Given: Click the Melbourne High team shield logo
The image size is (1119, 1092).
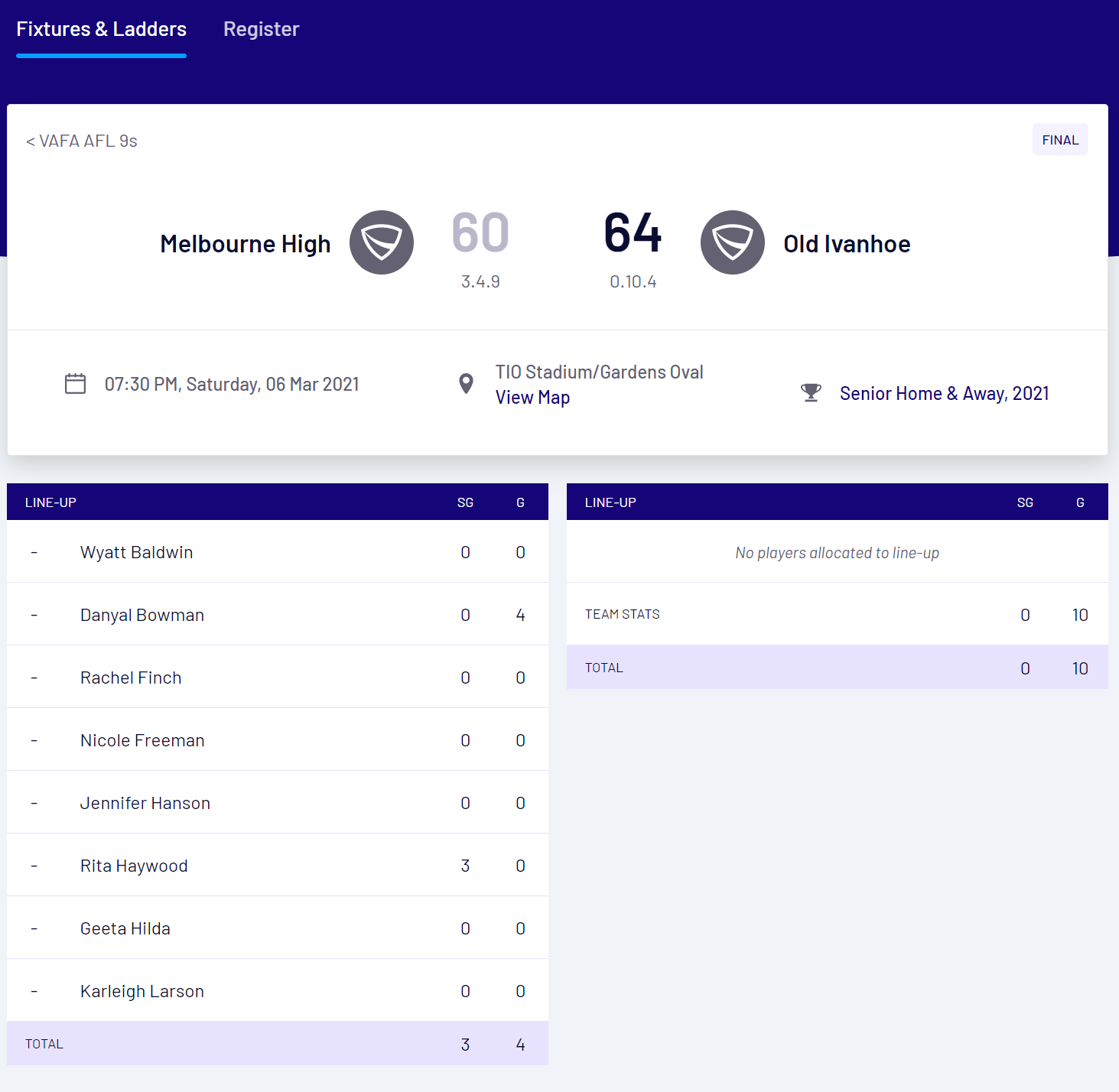Looking at the screenshot, I should click(381, 242).
